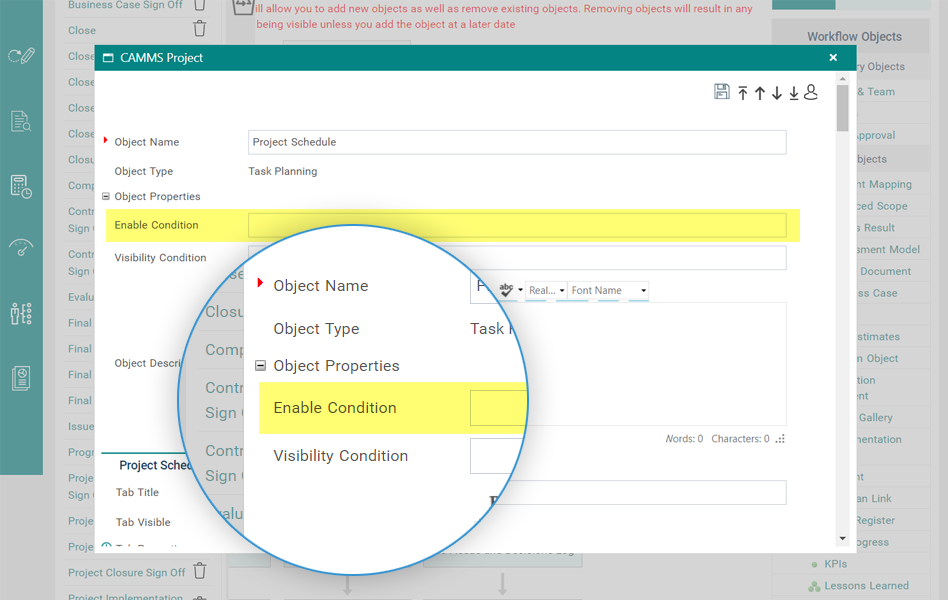Click the Object Type label
This screenshot has height=600, width=948.
(144, 171)
